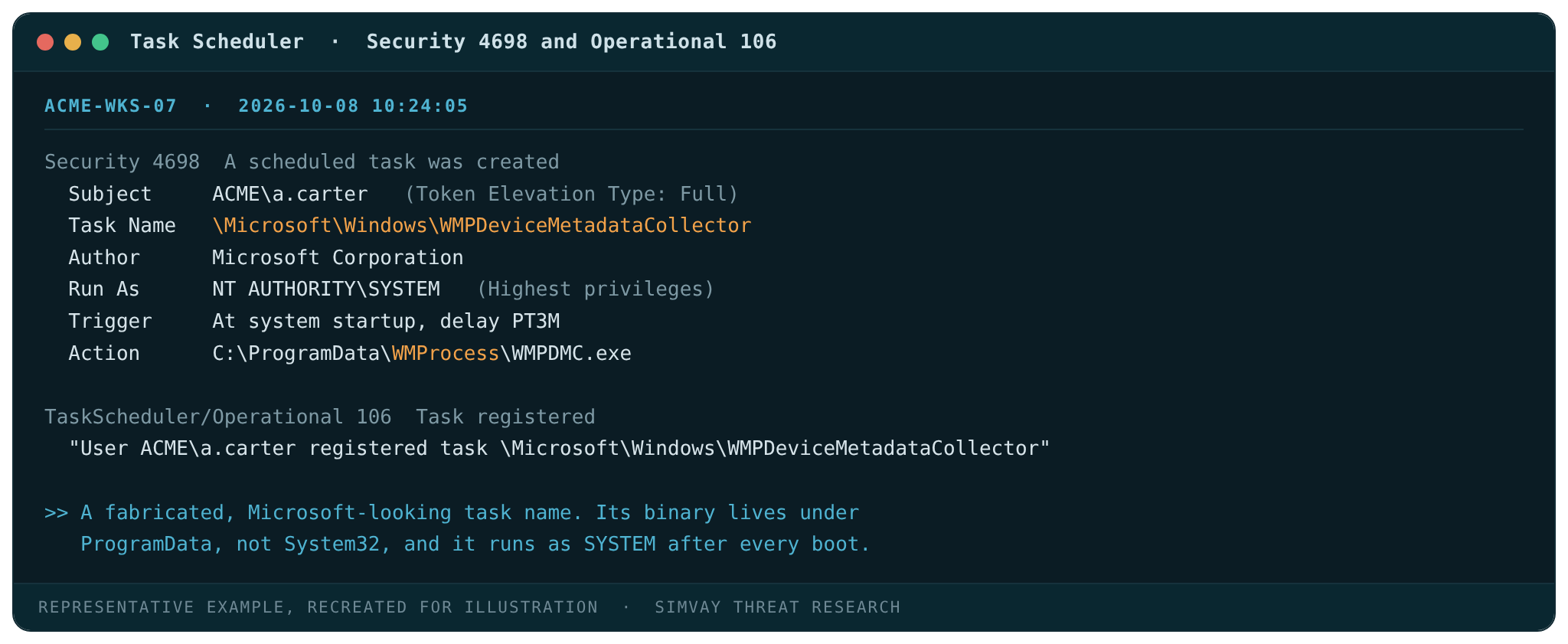Click the "TaskScheduler/Operational 106" heading

click(x=218, y=417)
